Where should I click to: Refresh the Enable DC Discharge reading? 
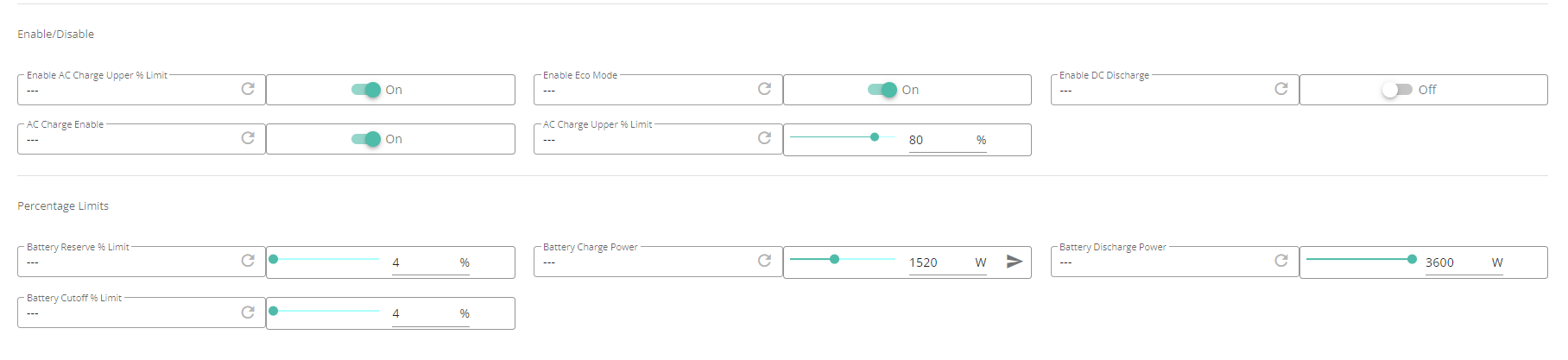[1281, 89]
